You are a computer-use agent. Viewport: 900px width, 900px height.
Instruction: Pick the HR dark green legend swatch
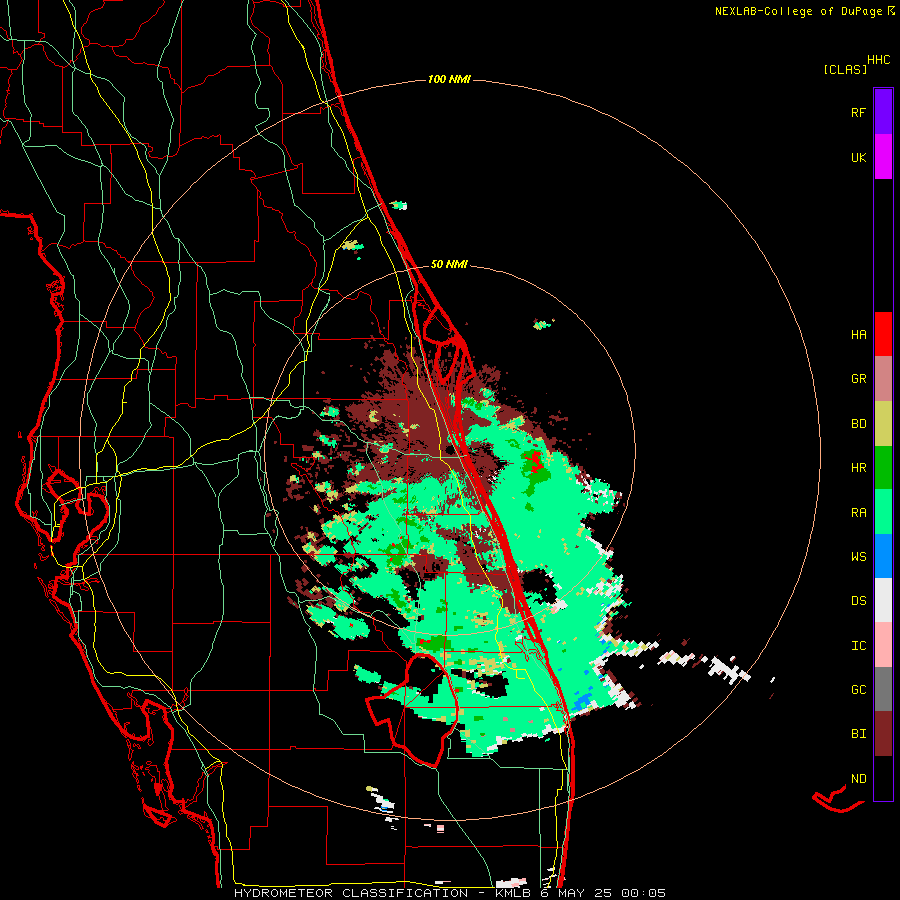[883, 468]
